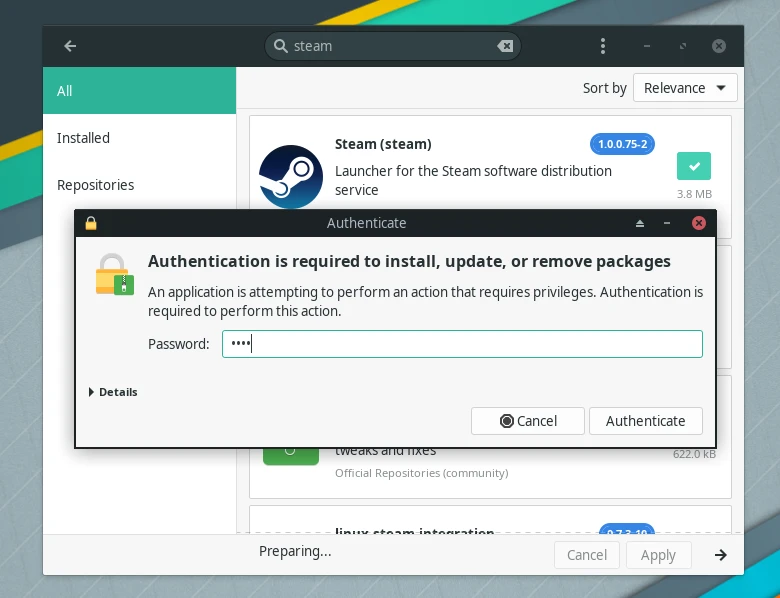Viewport: 780px width, 598px height.
Task: Click the password field
Action: click(462, 344)
